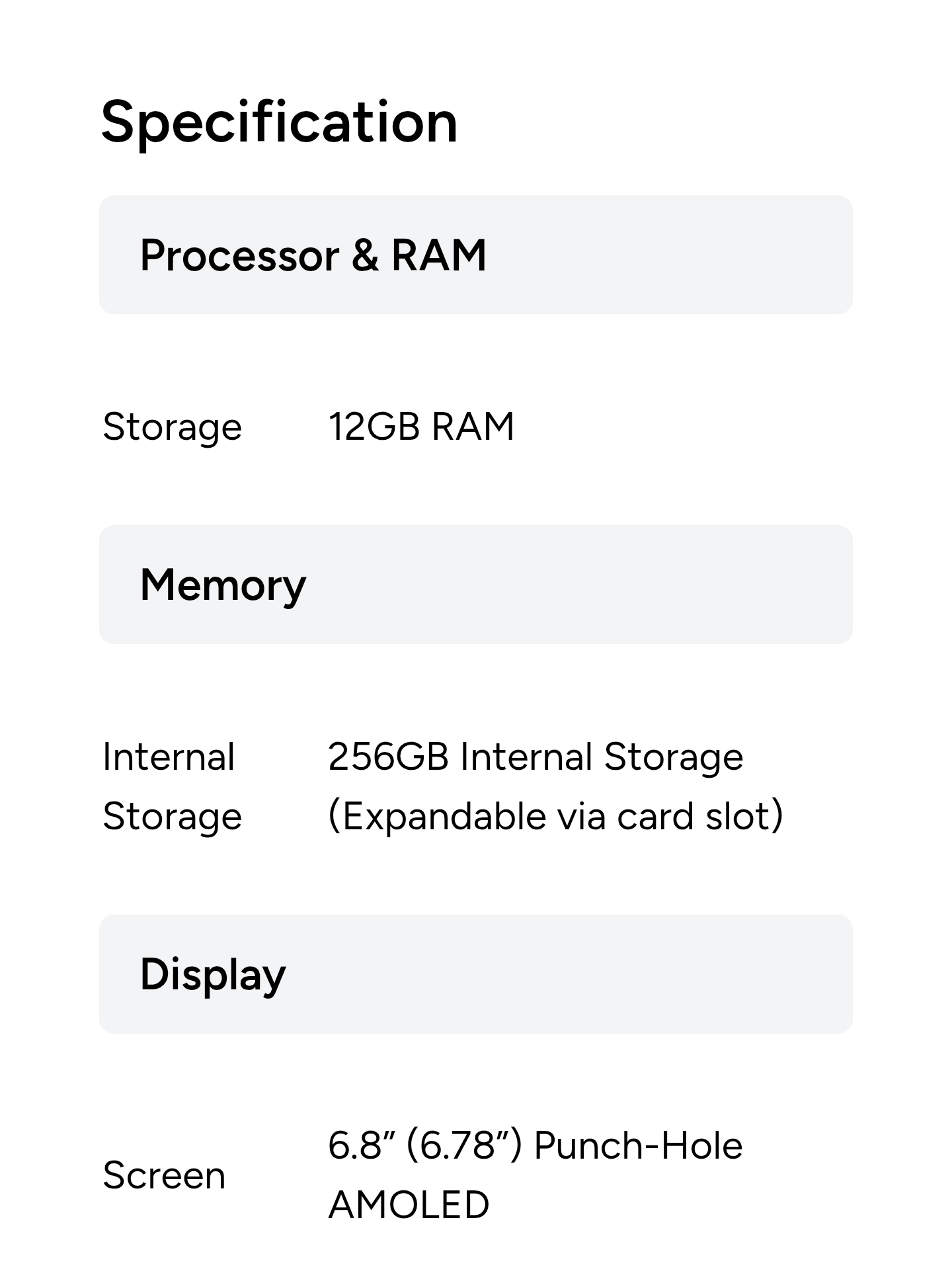Toggle the Display section header
The image size is (952, 1281).
pos(476,974)
